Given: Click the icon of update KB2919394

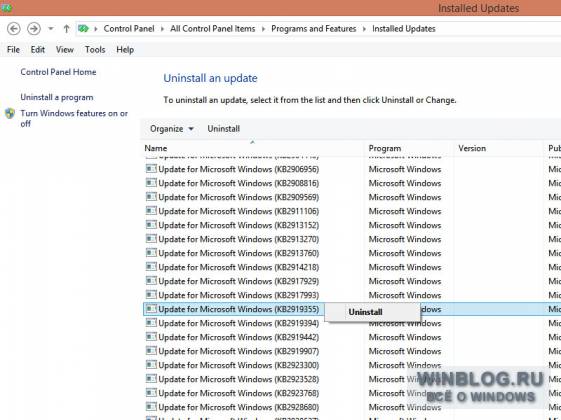Looking at the screenshot, I should click(x=151, y=322).
